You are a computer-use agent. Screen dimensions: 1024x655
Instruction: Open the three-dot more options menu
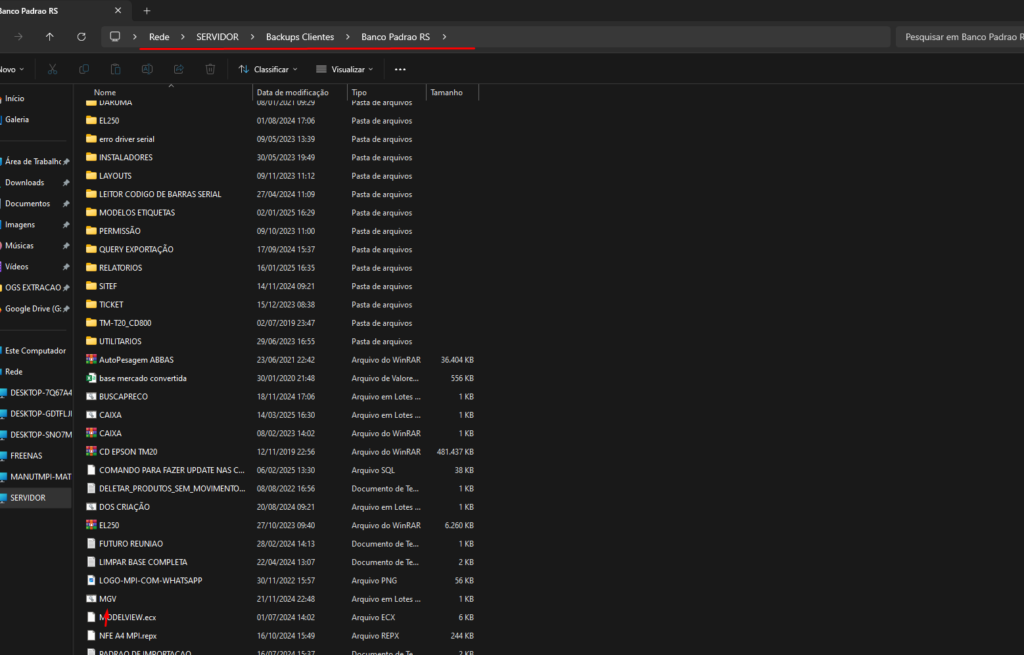pyautogui.click(x=400, y=70)
